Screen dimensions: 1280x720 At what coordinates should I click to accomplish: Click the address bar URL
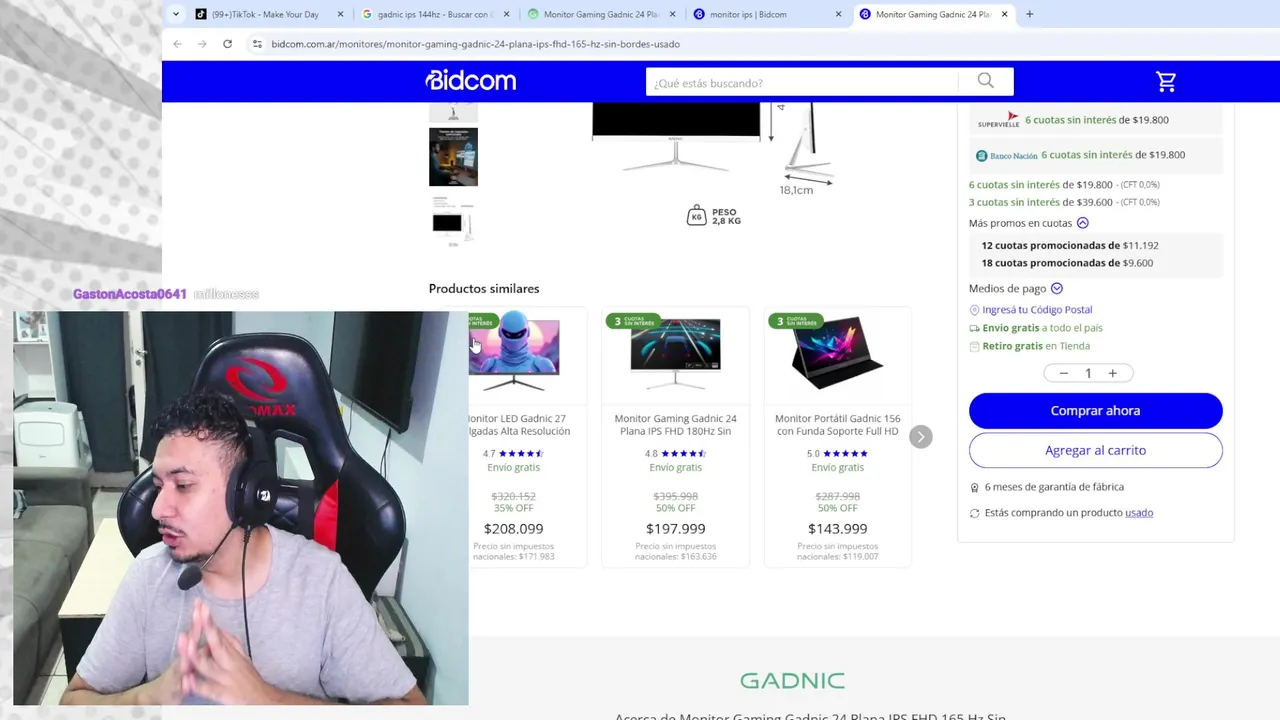pos(475,44)
